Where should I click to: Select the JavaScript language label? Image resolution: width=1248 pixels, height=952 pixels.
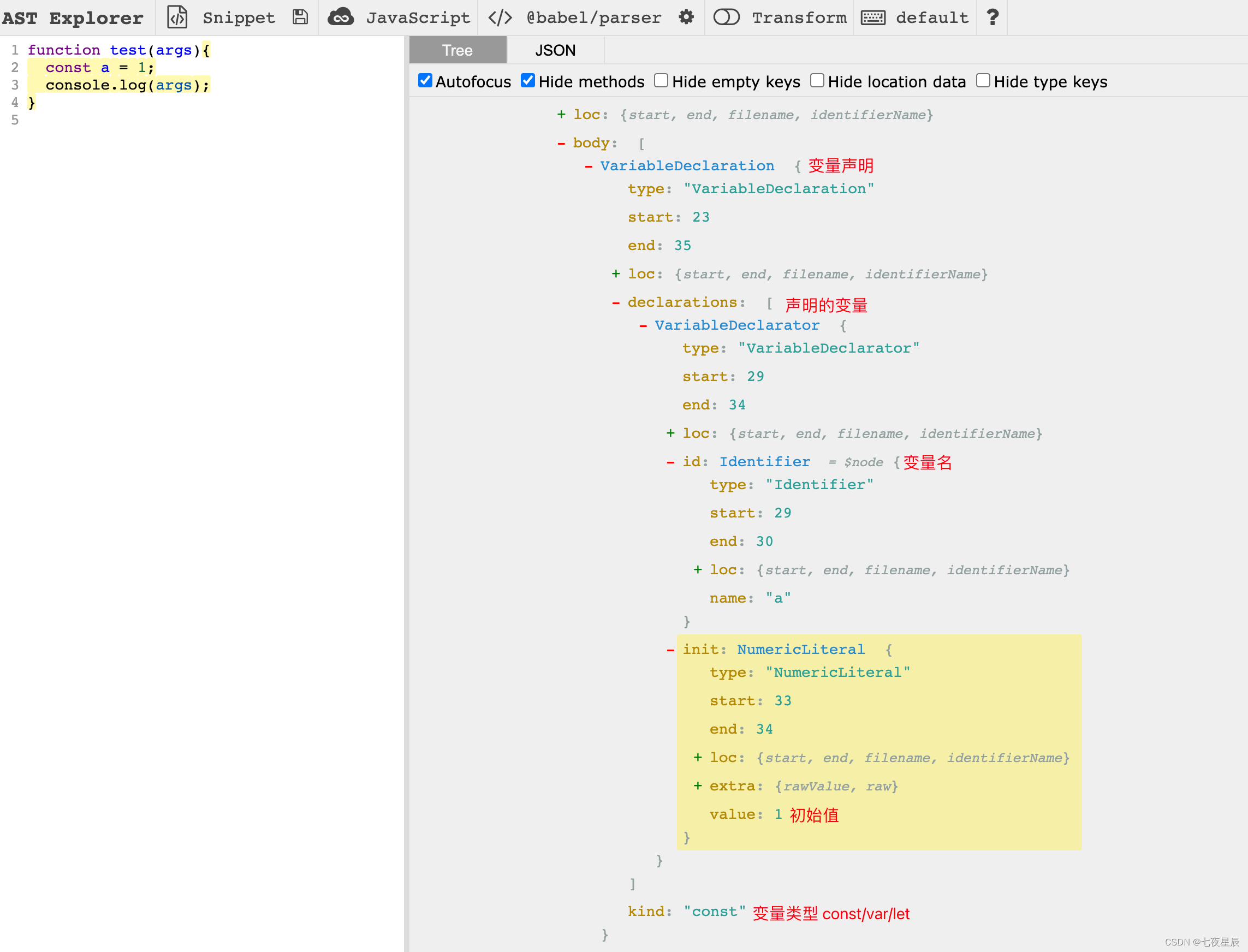click(x=418, y=17)
